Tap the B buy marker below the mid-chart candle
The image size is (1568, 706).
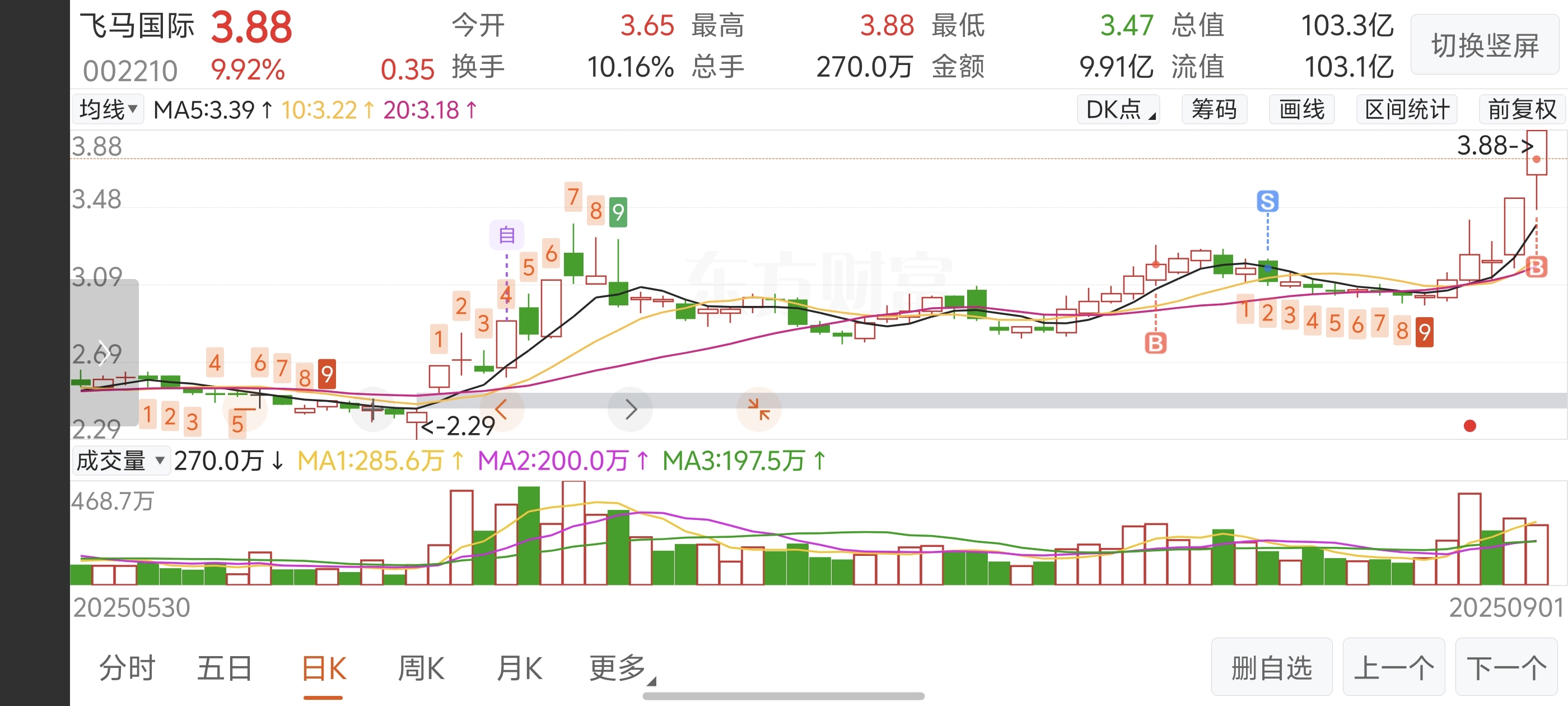tap(1155, 343)
